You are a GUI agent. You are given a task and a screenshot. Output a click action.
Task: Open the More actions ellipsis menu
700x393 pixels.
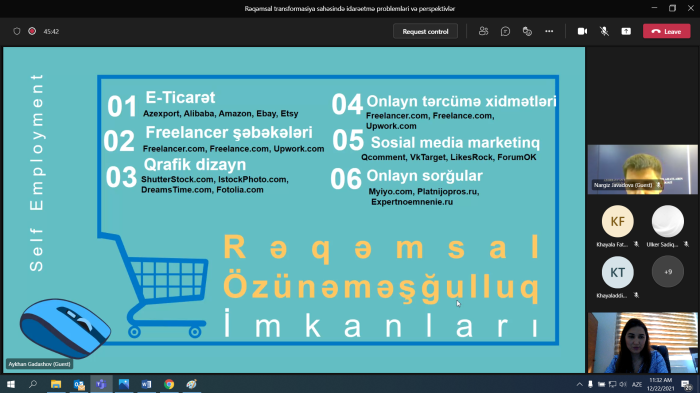[549, 31]
